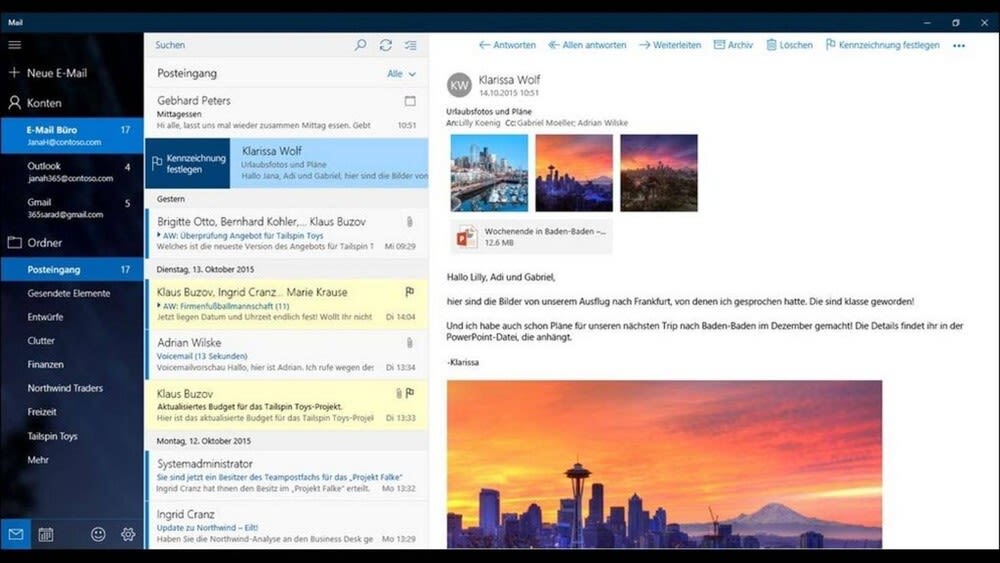Open the calendar app icon

tap(46, 534)
